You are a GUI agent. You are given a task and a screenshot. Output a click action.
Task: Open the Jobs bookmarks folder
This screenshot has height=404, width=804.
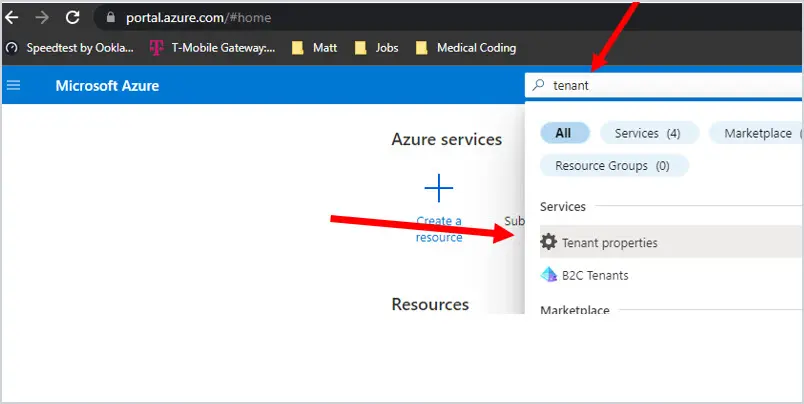click(x=377, y=48)
